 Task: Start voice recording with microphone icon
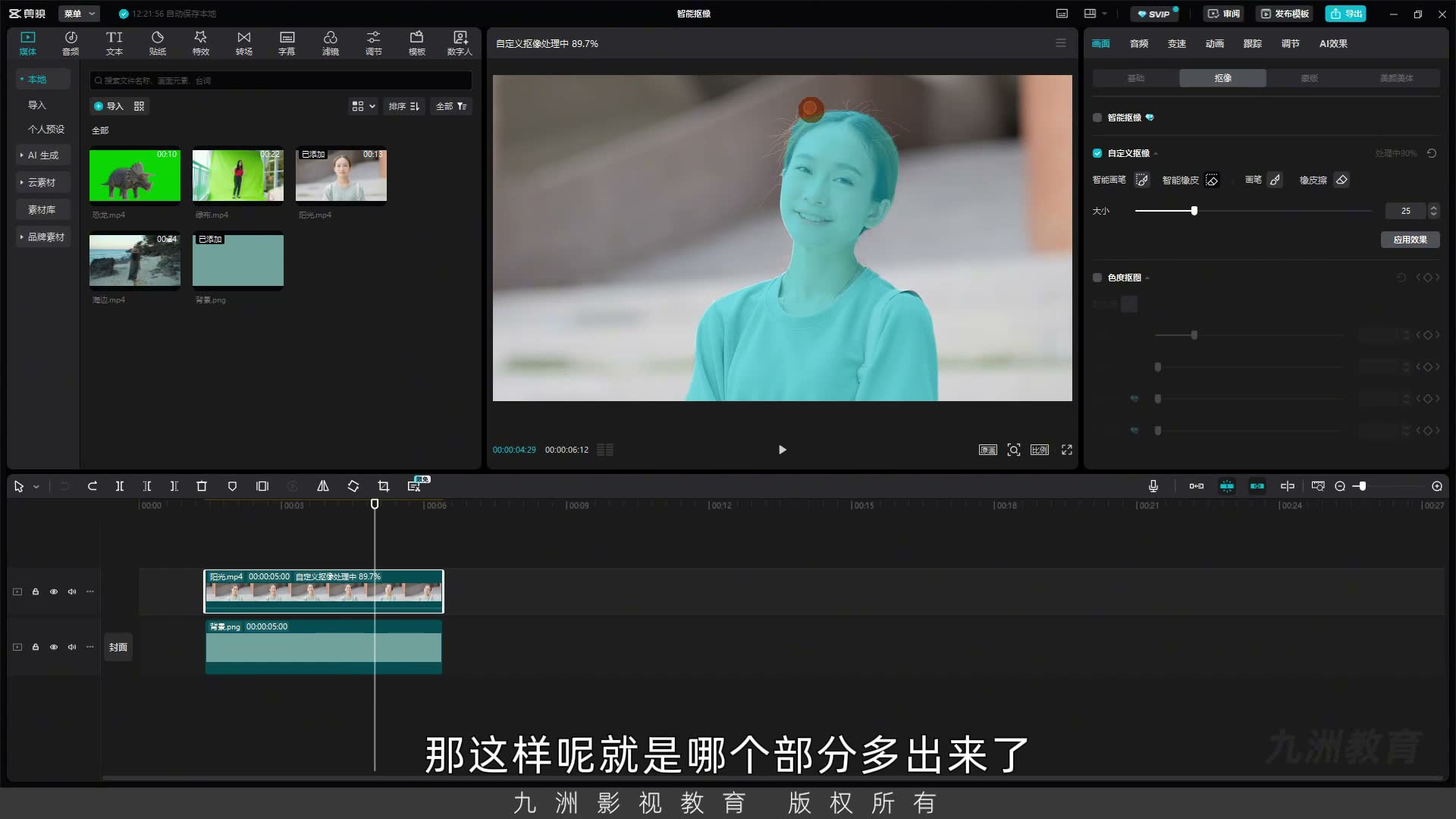(x=1153, y=486)
